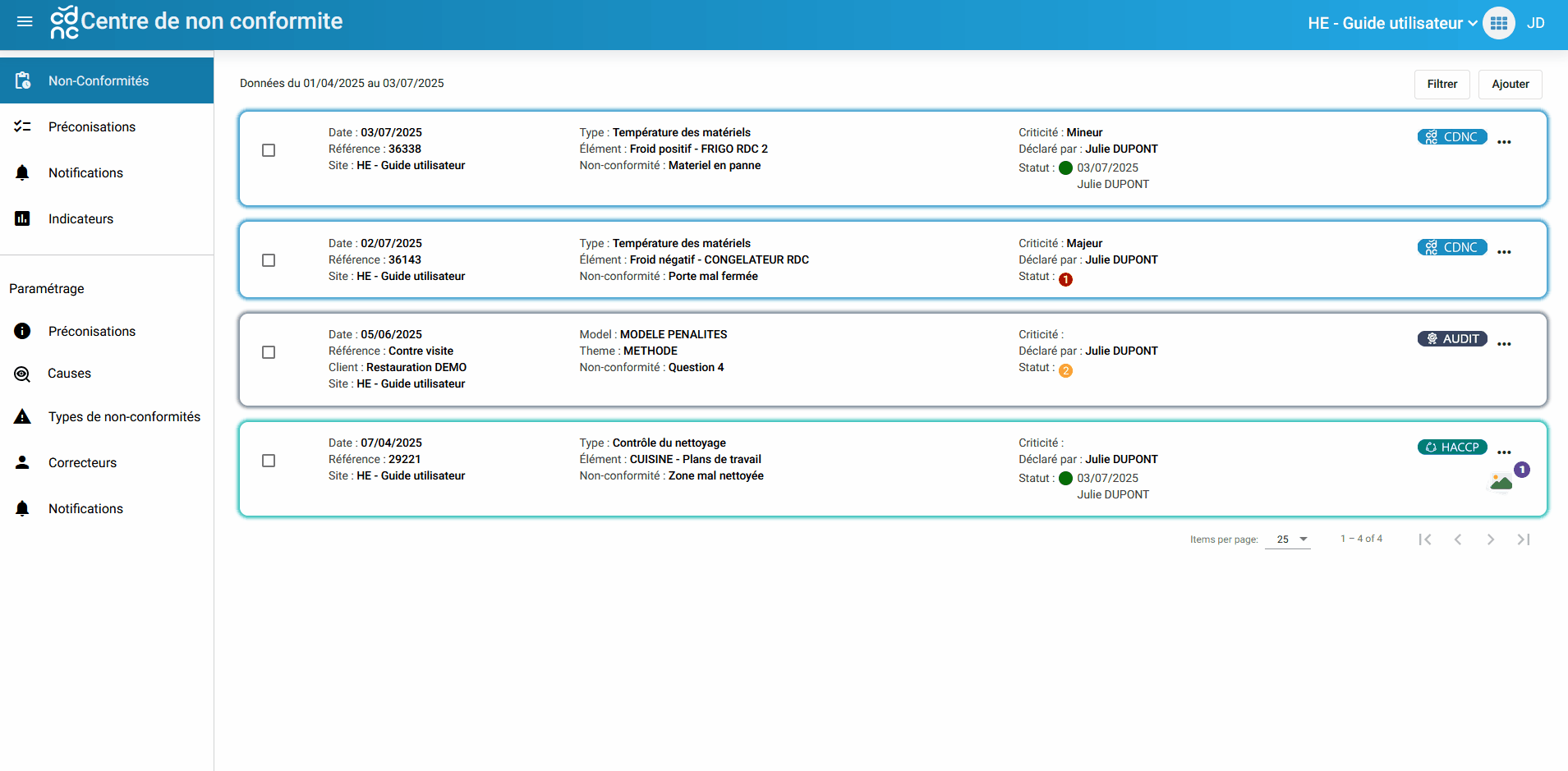Image resolution: width=1568 pixels, height=771 pixels.
Task: Open the JD user profile avatar
Action: [1536, 23]
